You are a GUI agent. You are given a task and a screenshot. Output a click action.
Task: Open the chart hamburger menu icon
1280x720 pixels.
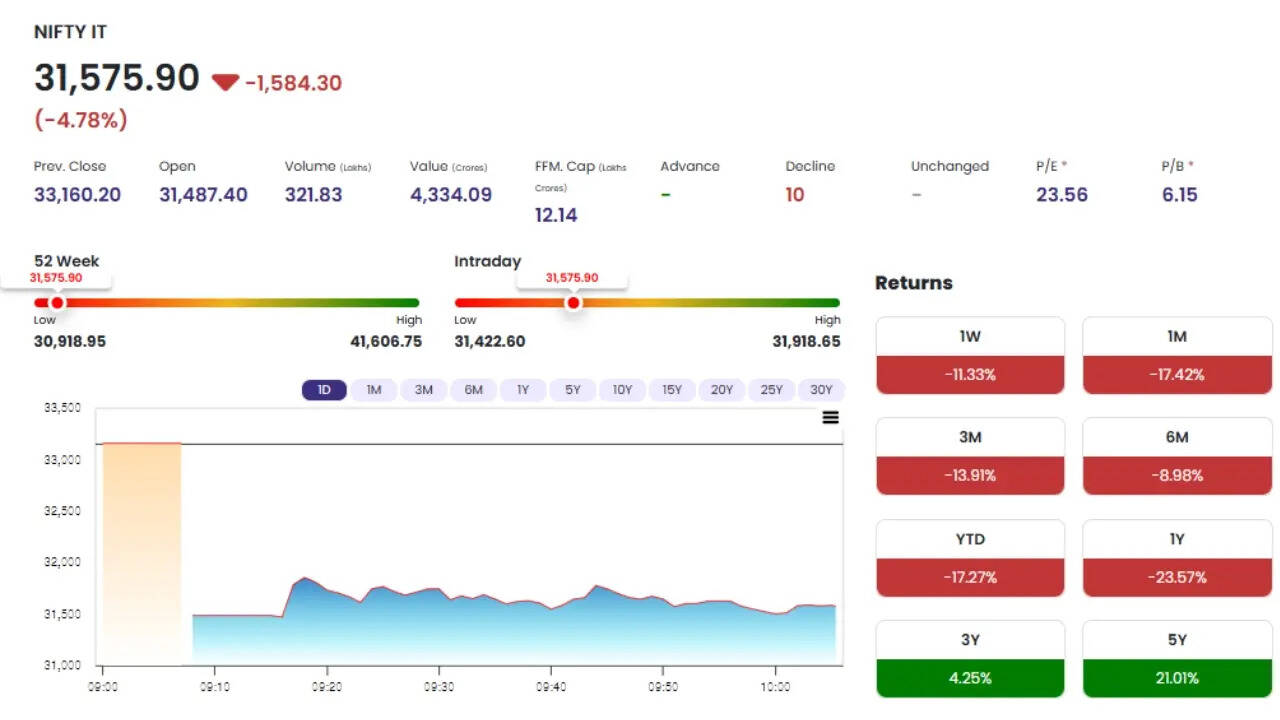[x=830, y=418]
